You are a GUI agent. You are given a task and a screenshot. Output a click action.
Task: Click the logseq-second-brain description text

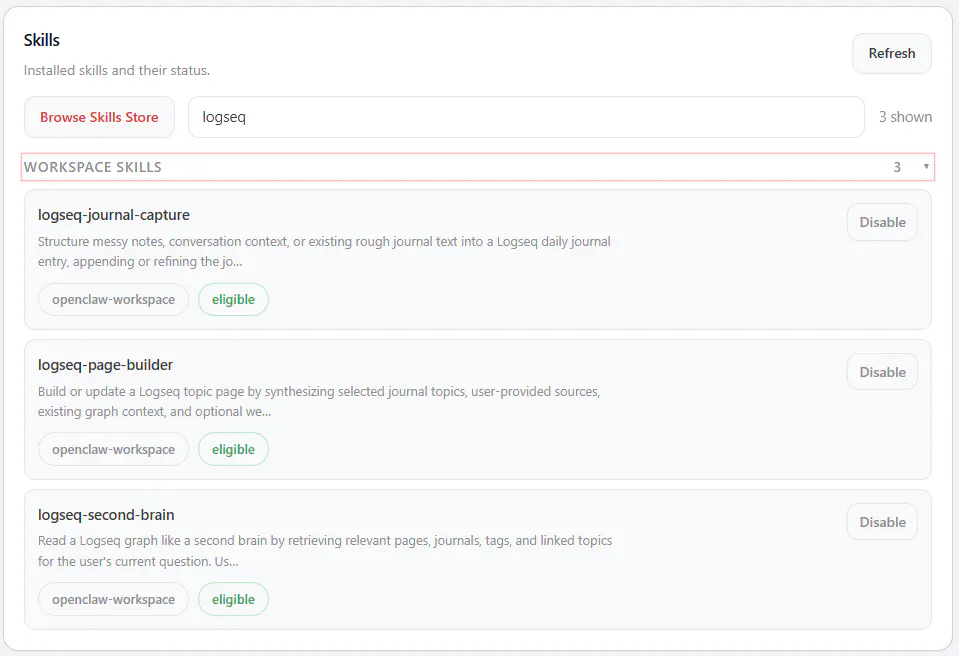pyautogui.click(x=325, y=551)
